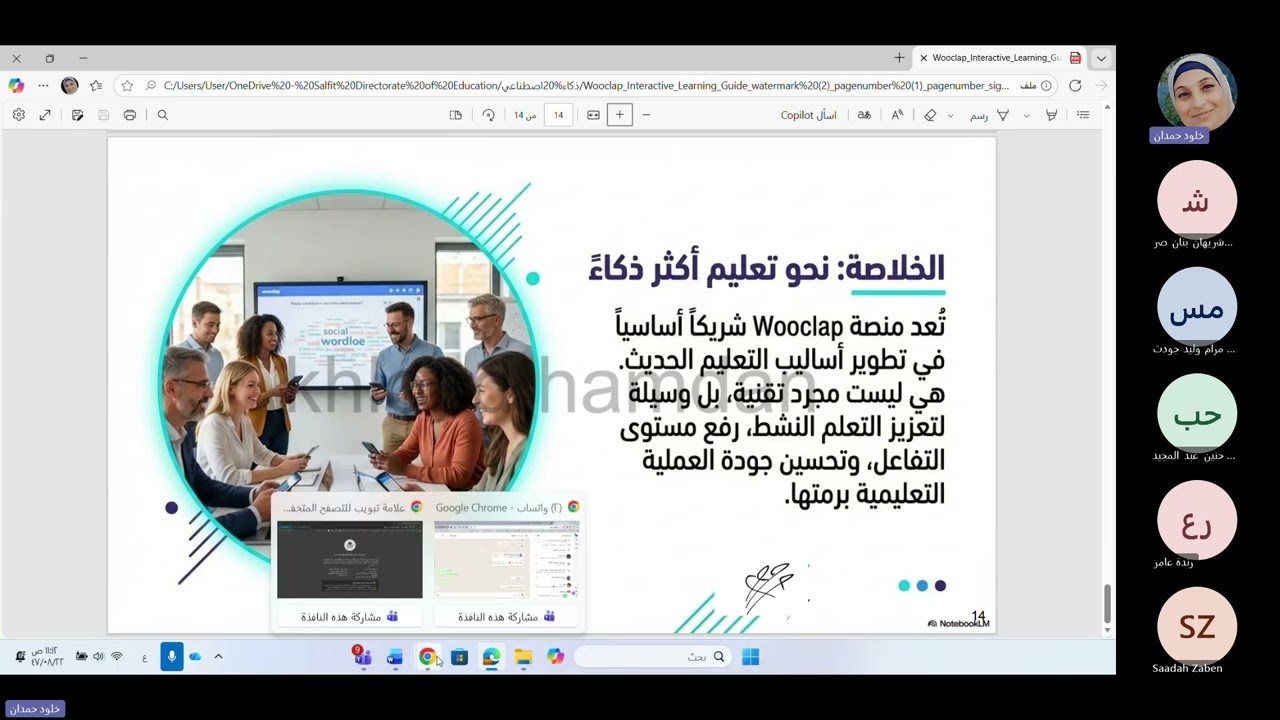Open Wi-Fi network tray icon
The width and height of the screenshot is (1280, 720).
click(x=117, y=657)
